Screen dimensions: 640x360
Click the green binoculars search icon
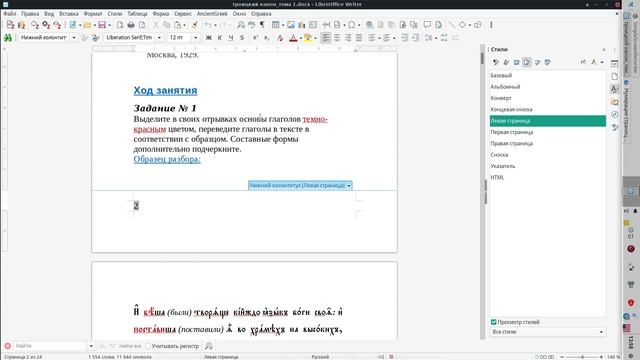coord(8,38)
